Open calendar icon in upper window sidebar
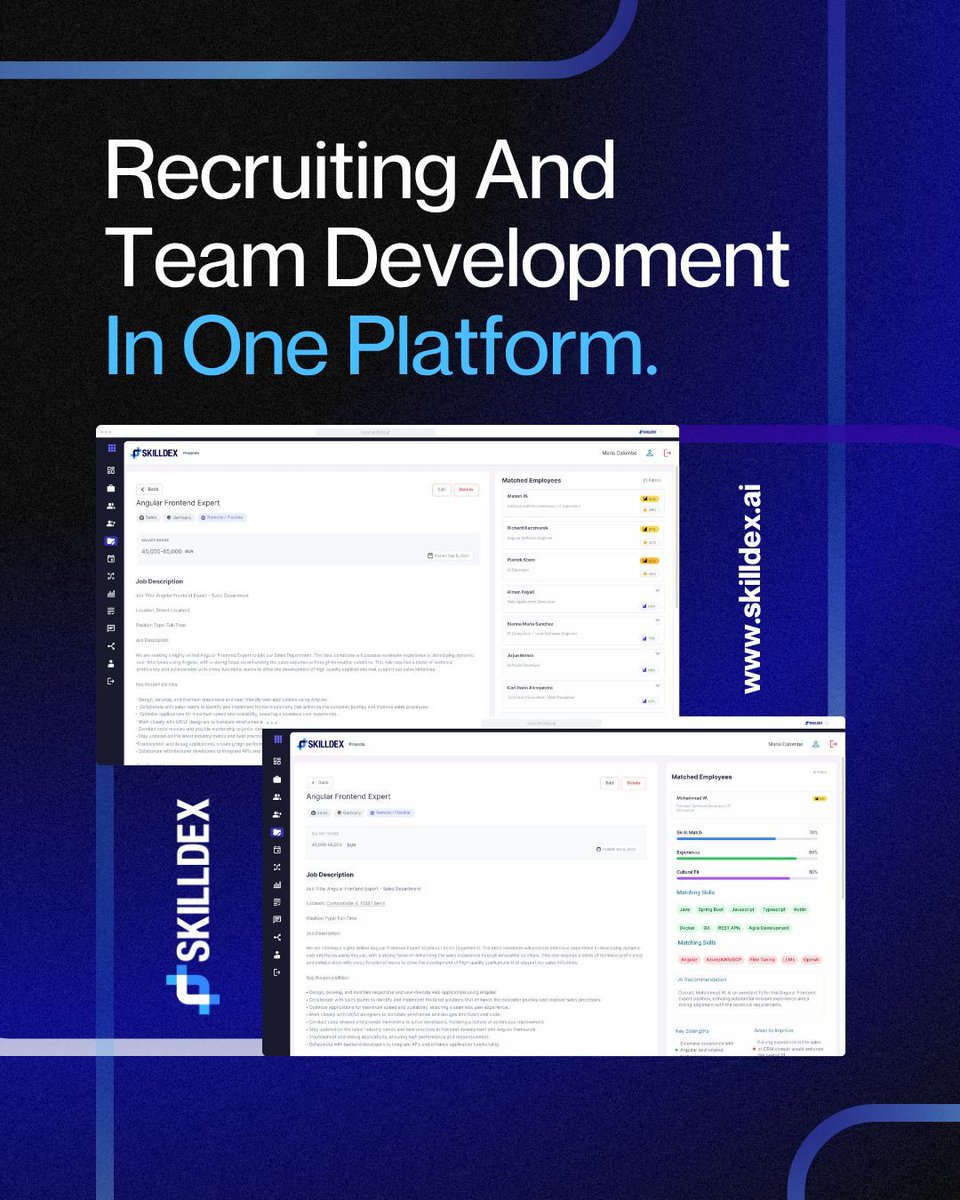960x1200 pixels. (111, 559)
